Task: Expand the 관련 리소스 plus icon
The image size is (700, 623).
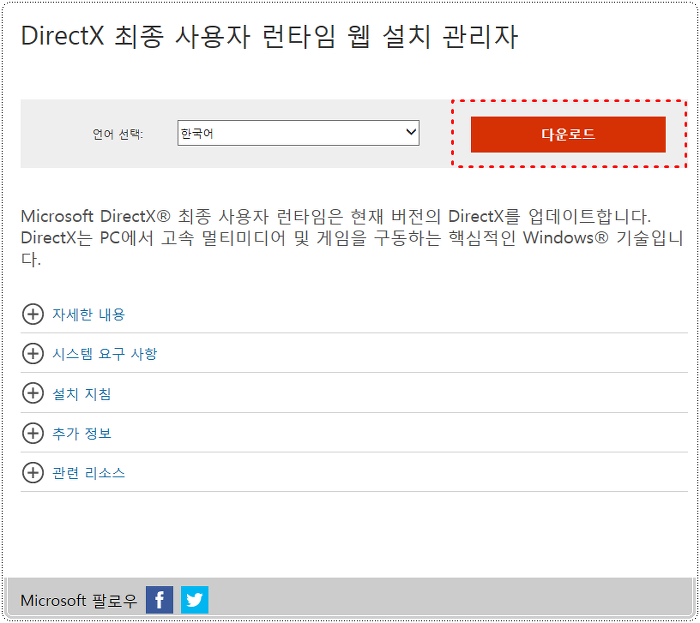Action: (x=33, y=473)
